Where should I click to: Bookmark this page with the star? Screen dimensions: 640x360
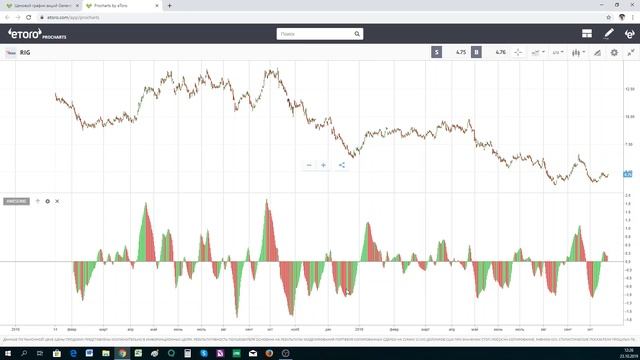pyautogui.click(x=609, y=18)
